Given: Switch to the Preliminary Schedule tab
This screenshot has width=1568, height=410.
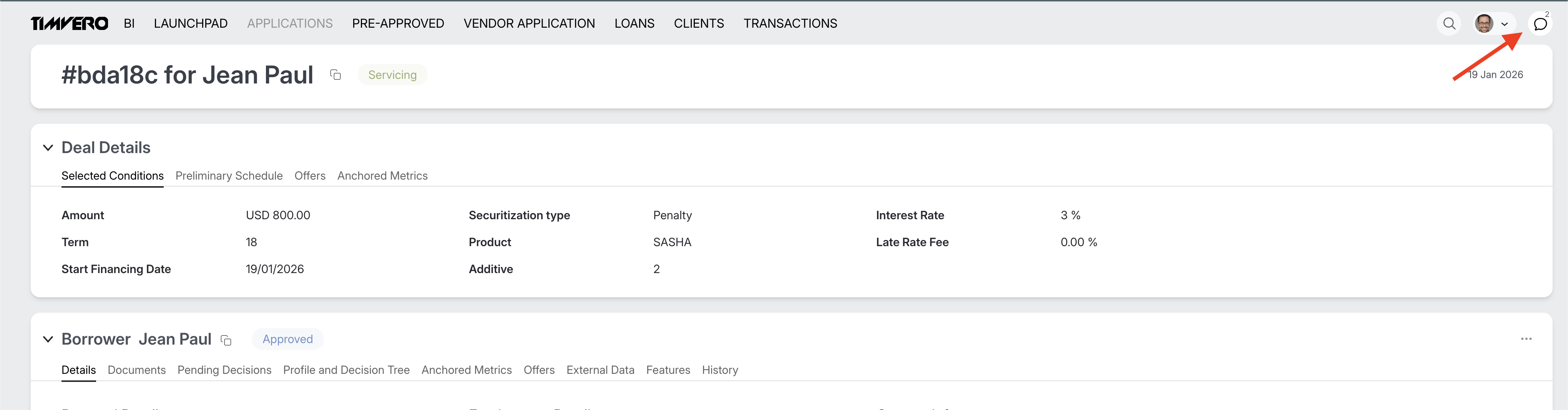Looking at the screenshot, I should click(x=229, y=175).
